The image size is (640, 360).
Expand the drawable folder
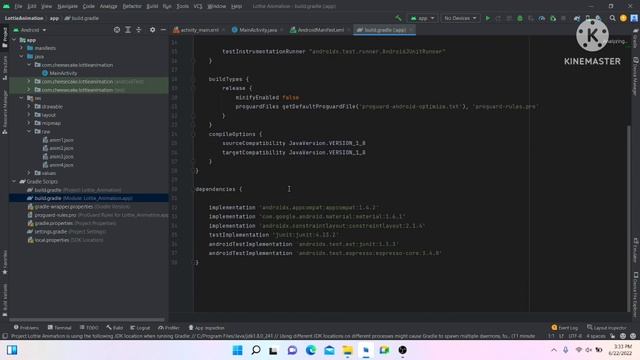[29, 107]
